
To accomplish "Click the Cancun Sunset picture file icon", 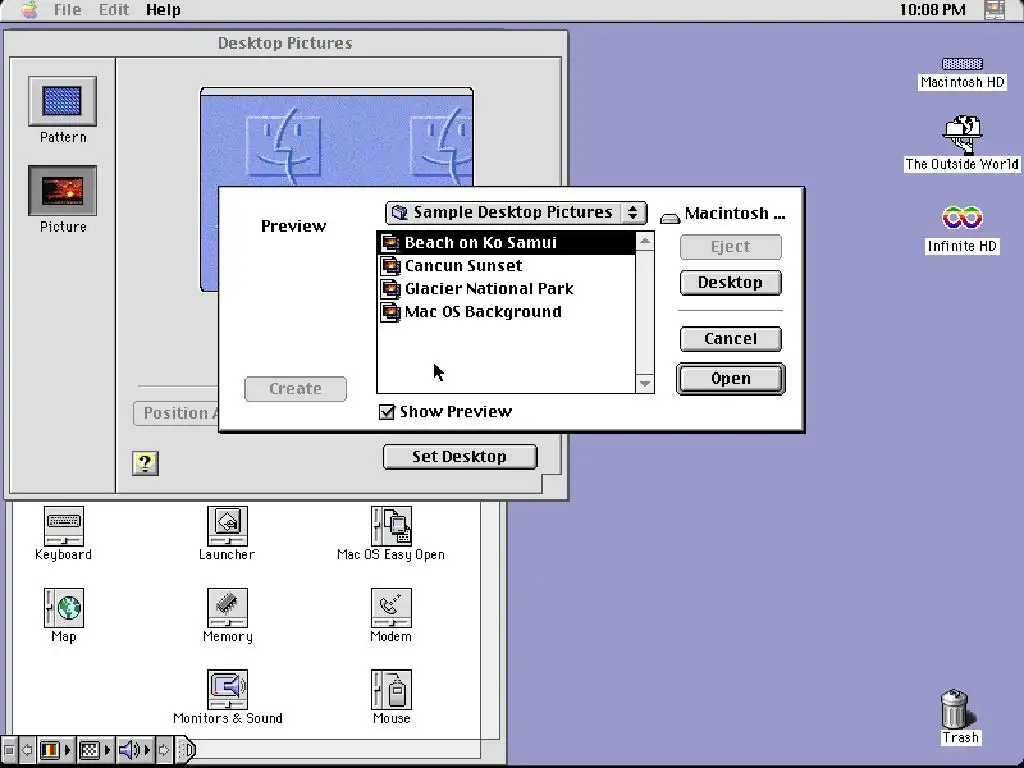I will [x=391, y=266].
